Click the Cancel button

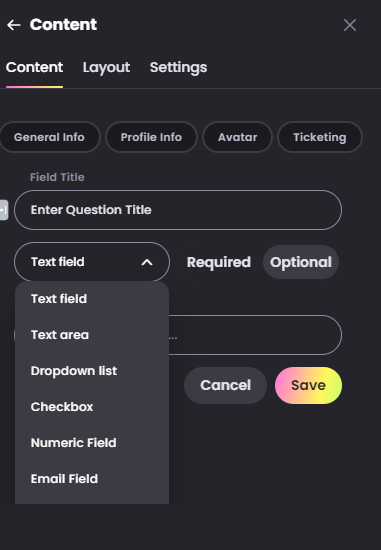click(225, 385)
